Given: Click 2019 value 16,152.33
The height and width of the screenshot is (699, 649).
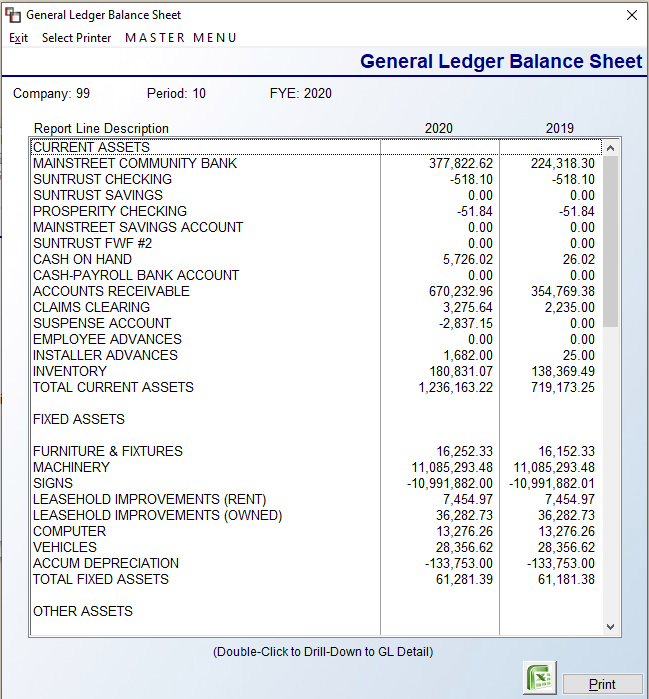Looking at the screenshot, I should tap(567, 452).
